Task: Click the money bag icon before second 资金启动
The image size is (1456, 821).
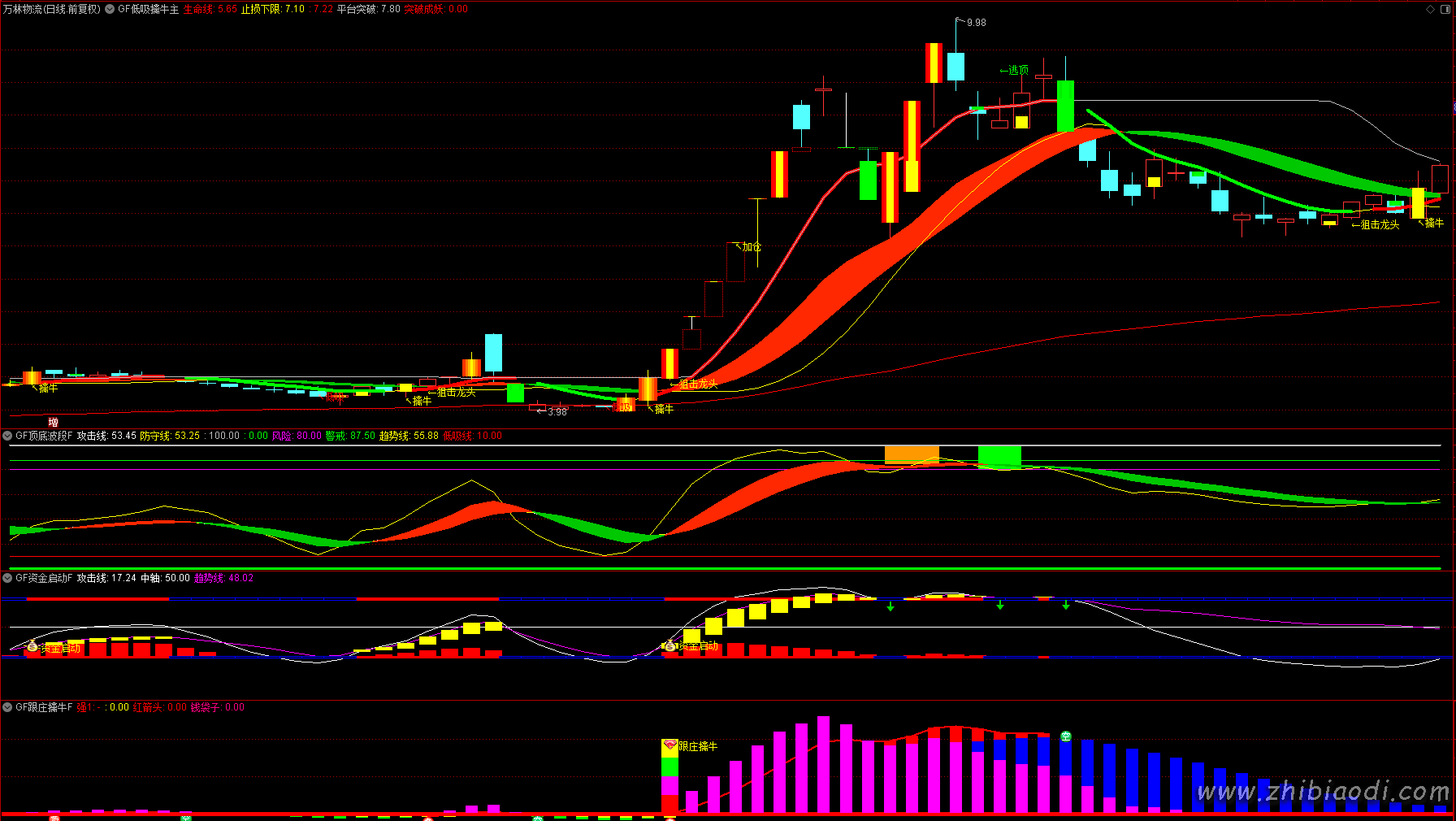Action: (x=669, y=646)
